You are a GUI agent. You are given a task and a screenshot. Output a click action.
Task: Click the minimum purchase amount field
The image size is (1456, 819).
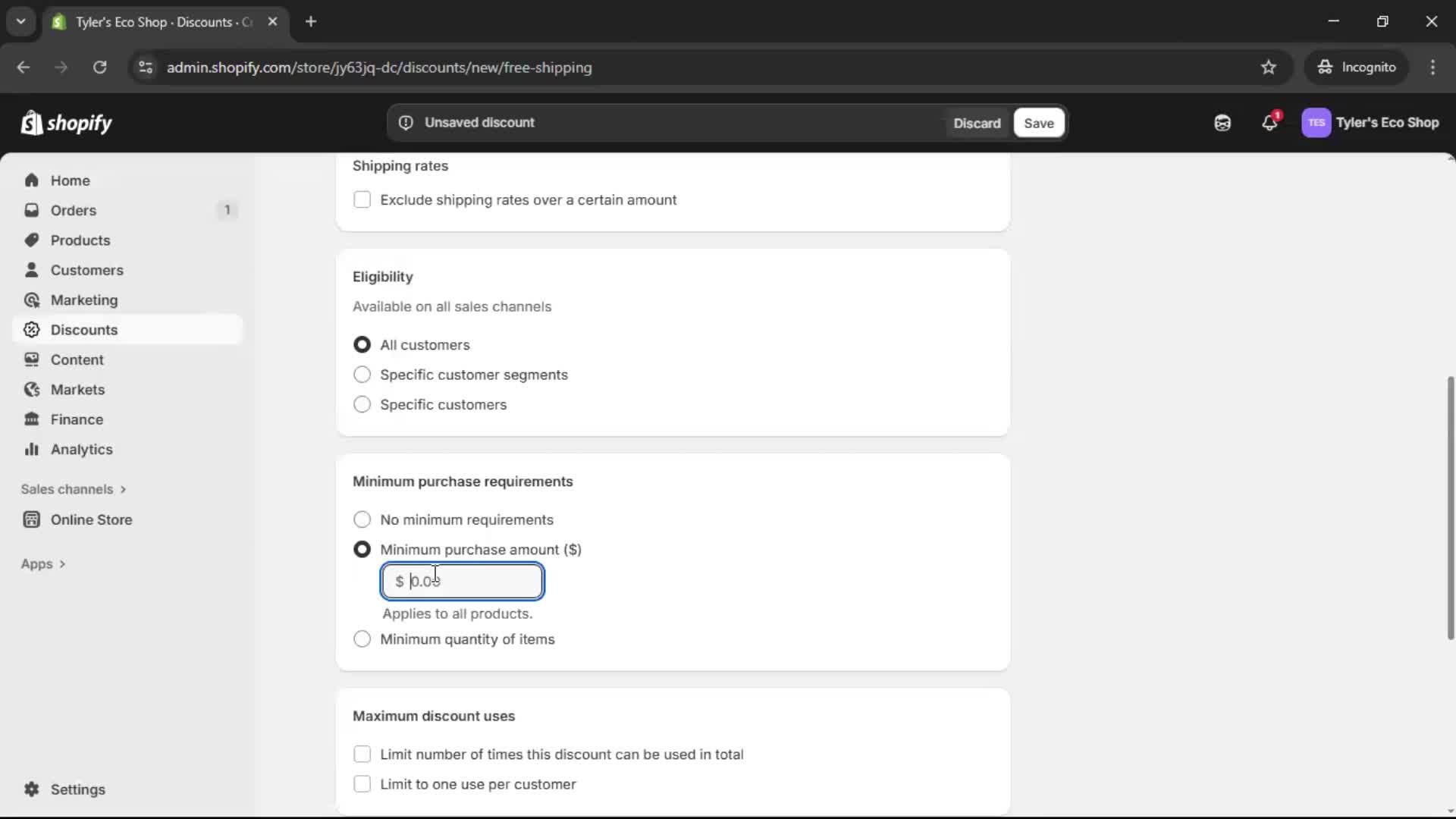pyautogui.click(x=463, y=581)
